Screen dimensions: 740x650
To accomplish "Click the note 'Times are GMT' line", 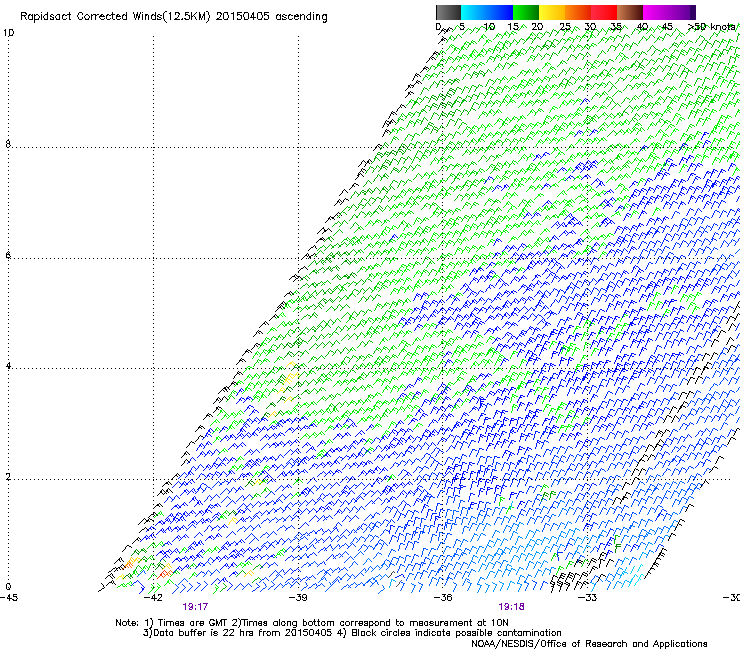I will pos(193,623).
